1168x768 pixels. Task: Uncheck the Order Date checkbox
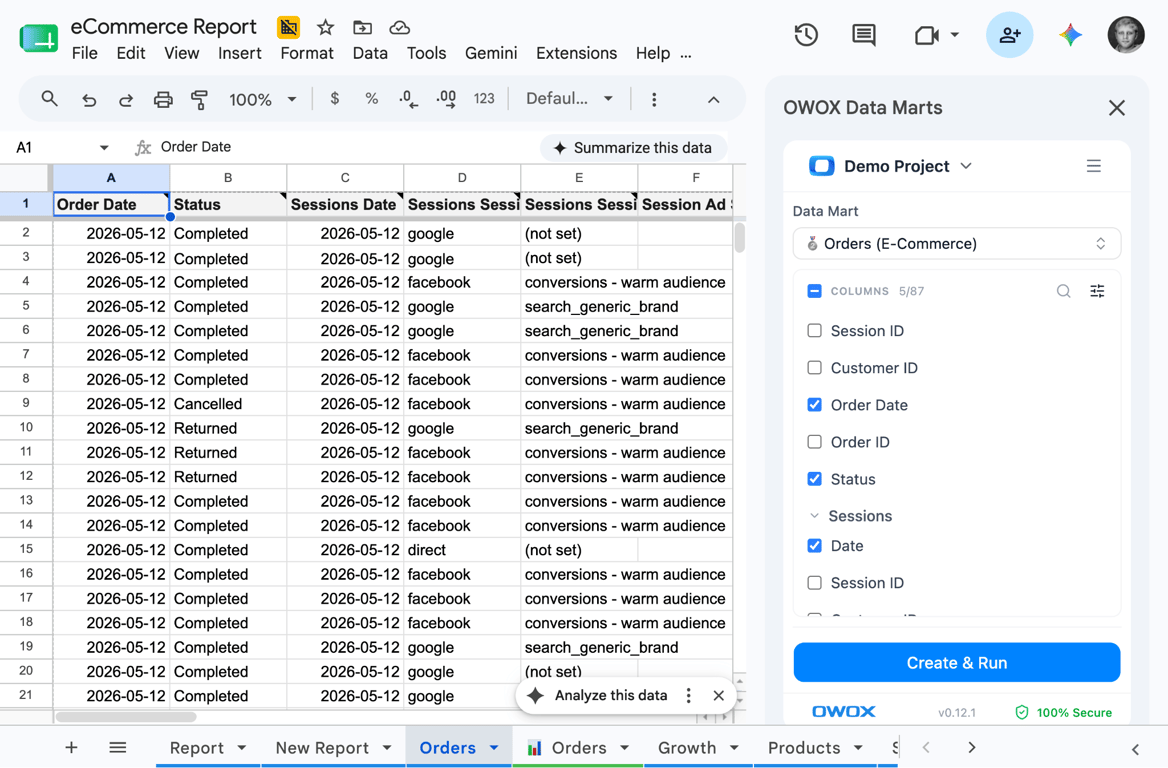tap(815, 404)
